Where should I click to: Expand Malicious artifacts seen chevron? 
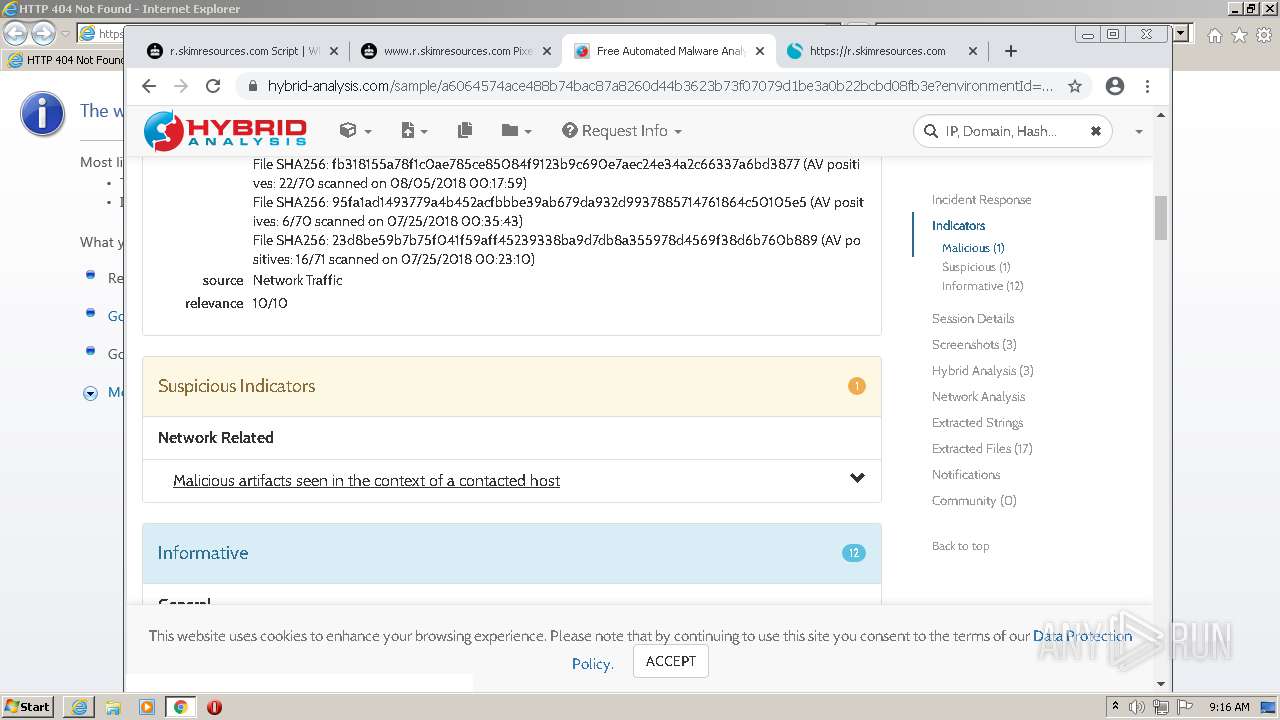857,478
